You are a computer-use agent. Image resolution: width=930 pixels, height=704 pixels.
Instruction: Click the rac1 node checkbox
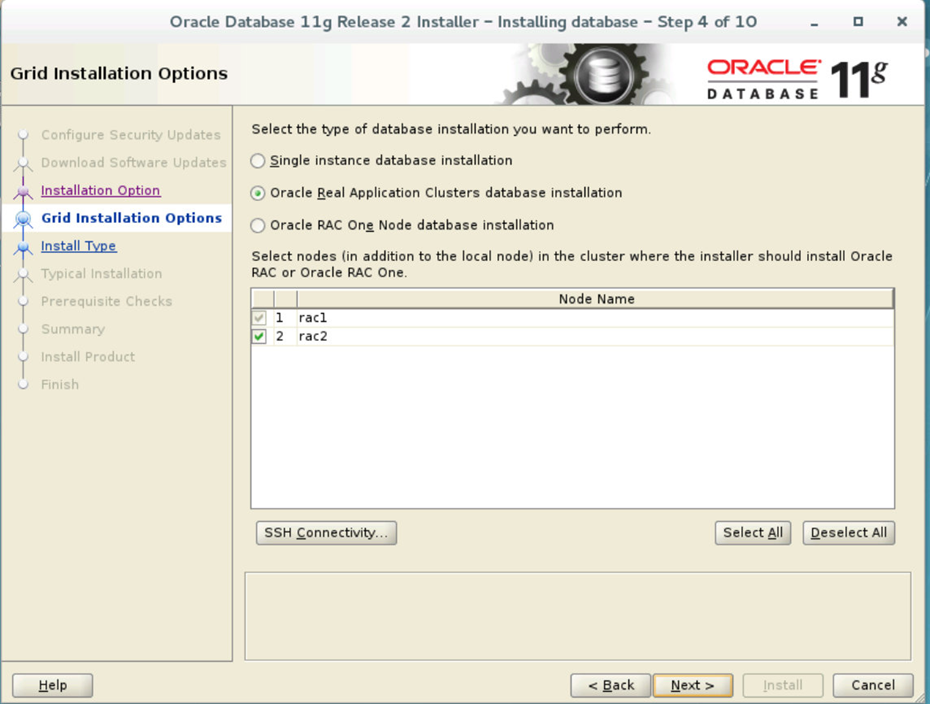[x=259, y=318]
